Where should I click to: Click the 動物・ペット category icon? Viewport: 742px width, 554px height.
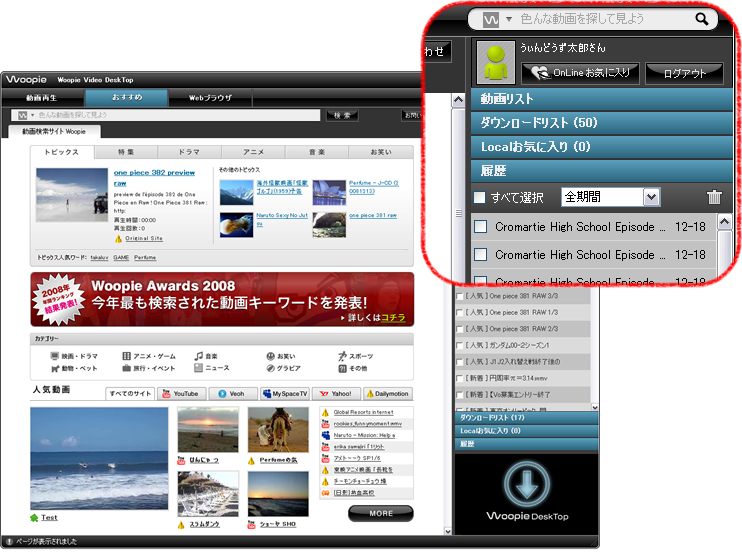point(55,368)
